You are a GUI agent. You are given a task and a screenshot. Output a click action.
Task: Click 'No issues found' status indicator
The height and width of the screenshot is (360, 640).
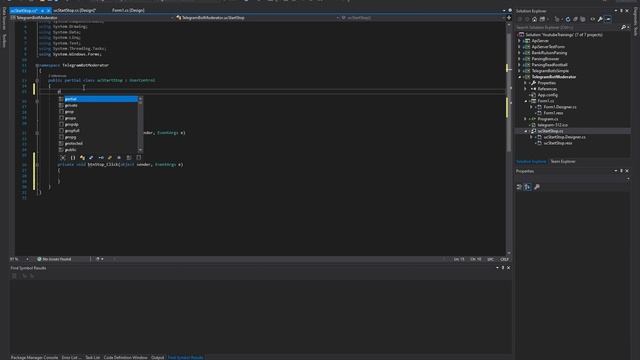(x=54, y=259)
